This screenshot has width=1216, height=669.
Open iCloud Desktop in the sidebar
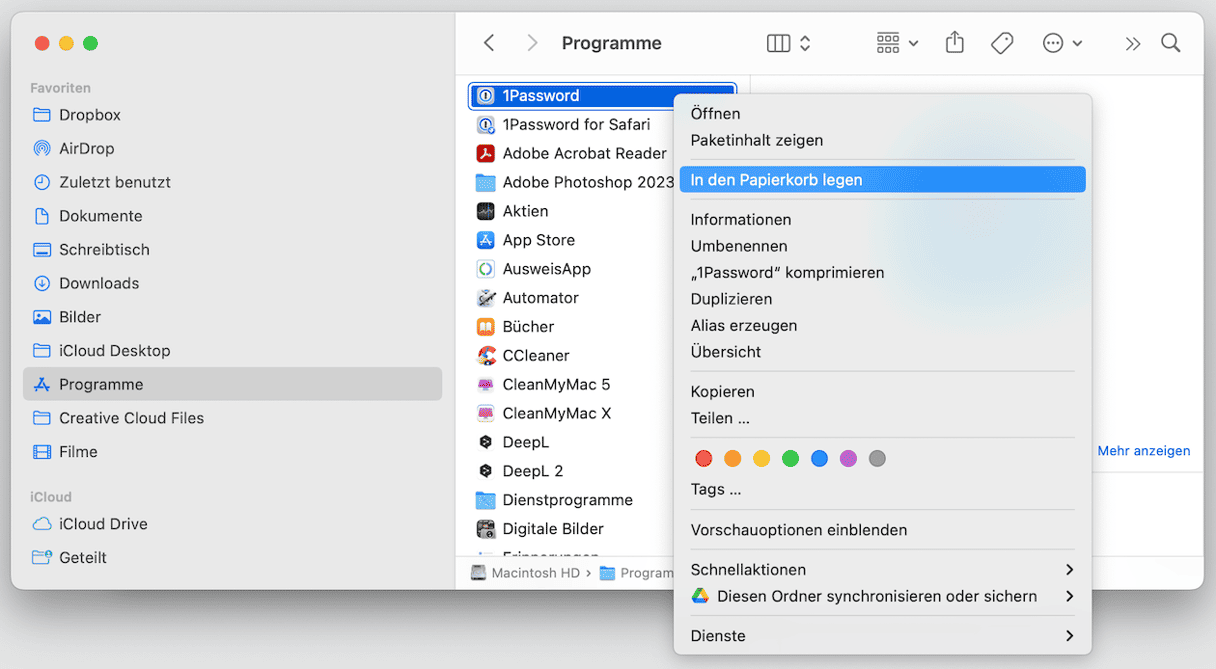232,351
